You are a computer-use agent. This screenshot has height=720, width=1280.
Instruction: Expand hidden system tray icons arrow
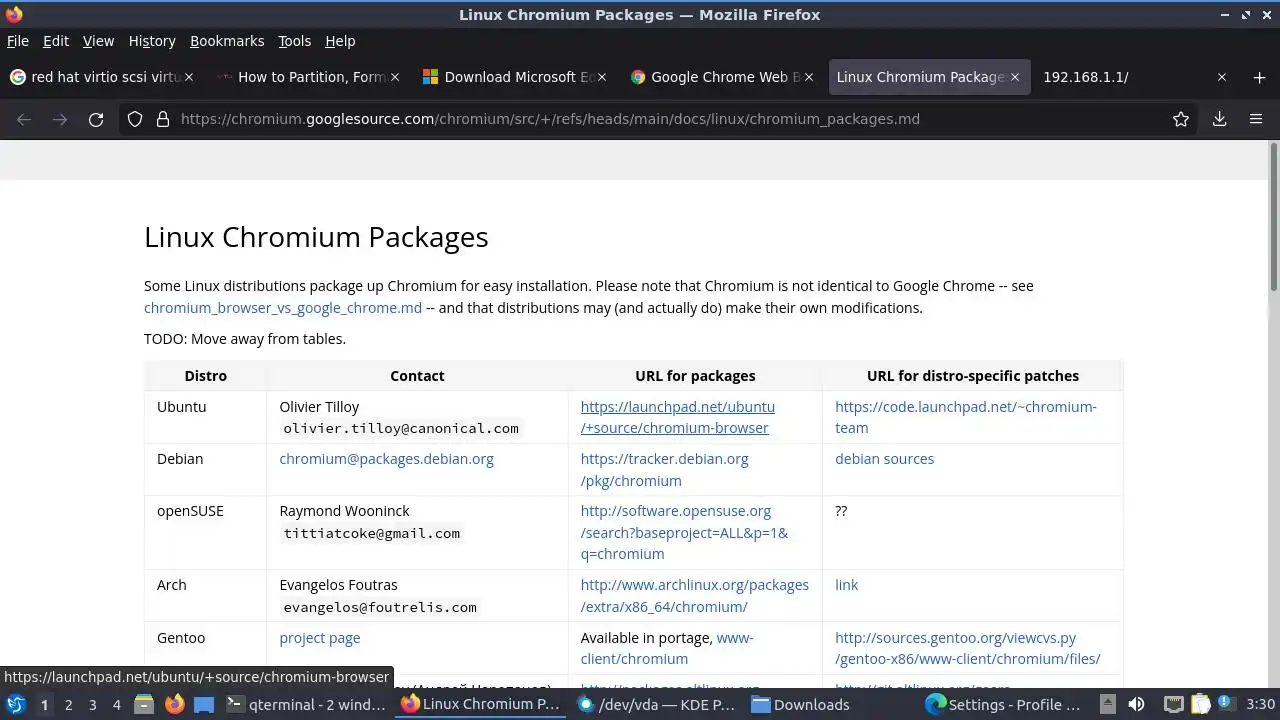pos(1107,704)
